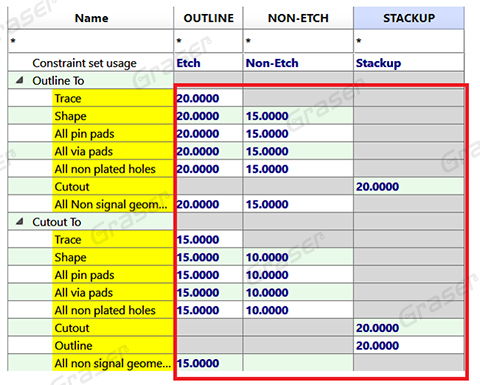This screenshot has height=385, width=480.
Task: Collapse the Cutout To group
Action: [x=20, y=222]
